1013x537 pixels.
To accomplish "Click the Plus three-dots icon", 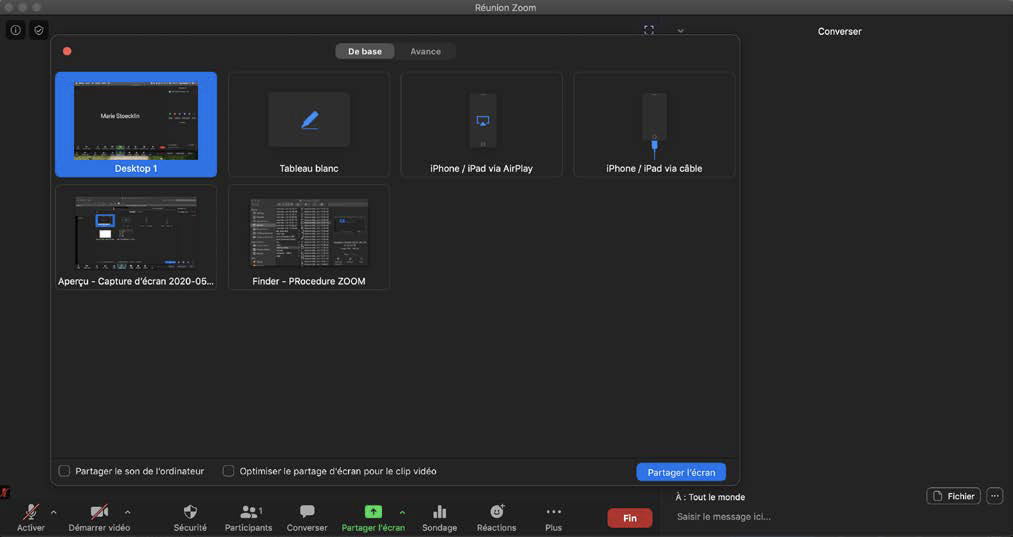I will [553, 512].
